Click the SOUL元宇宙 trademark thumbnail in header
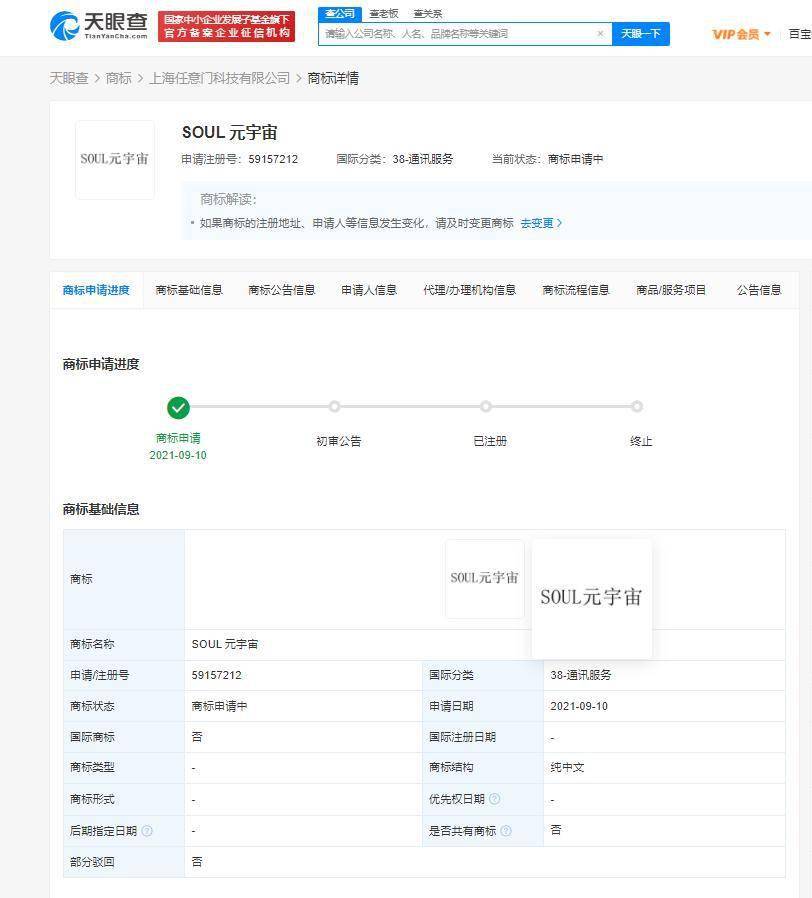 coord(115,160)
